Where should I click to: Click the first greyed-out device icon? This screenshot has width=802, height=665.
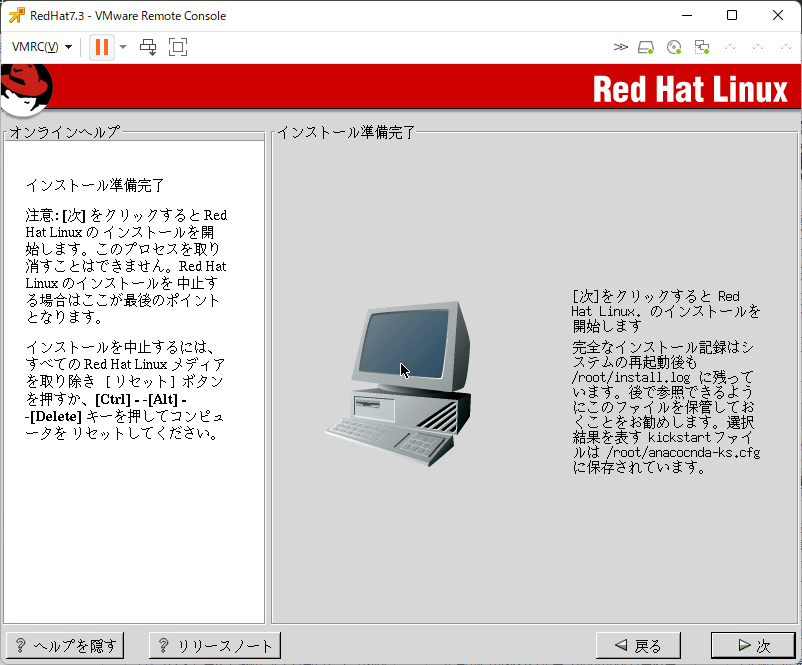point(730,48)
